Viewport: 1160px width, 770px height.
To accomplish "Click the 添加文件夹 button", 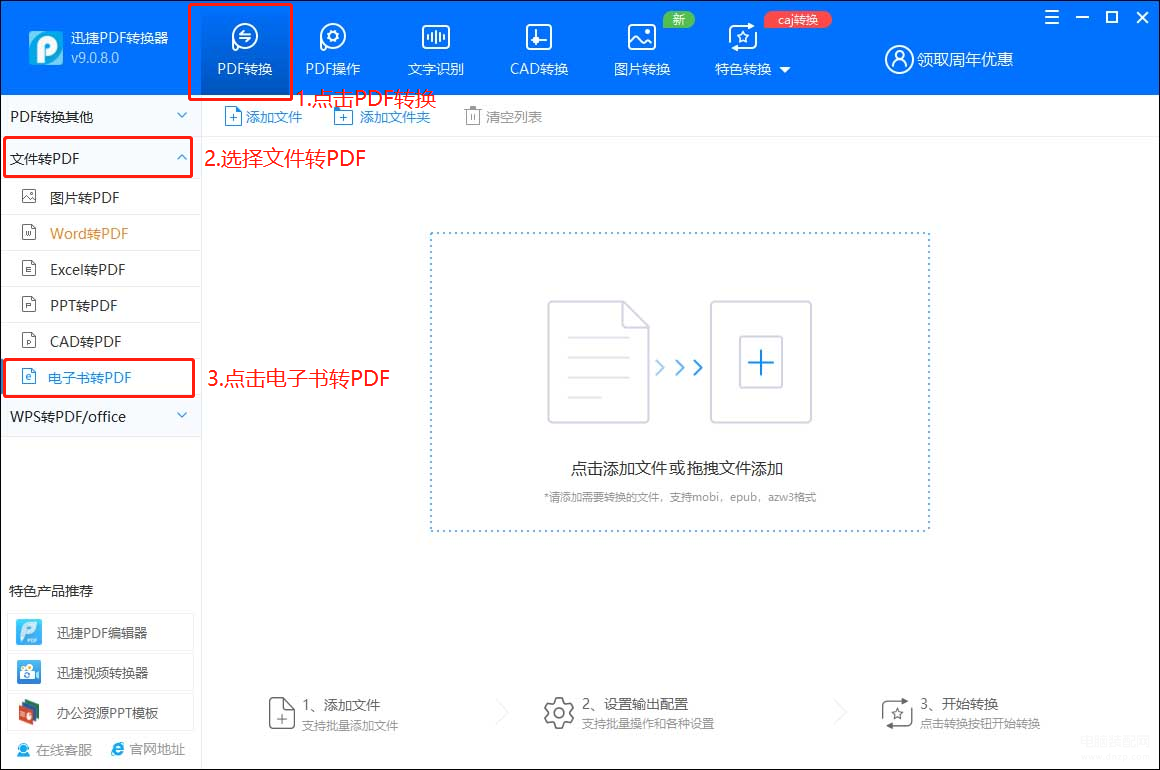I will point(382,117).
